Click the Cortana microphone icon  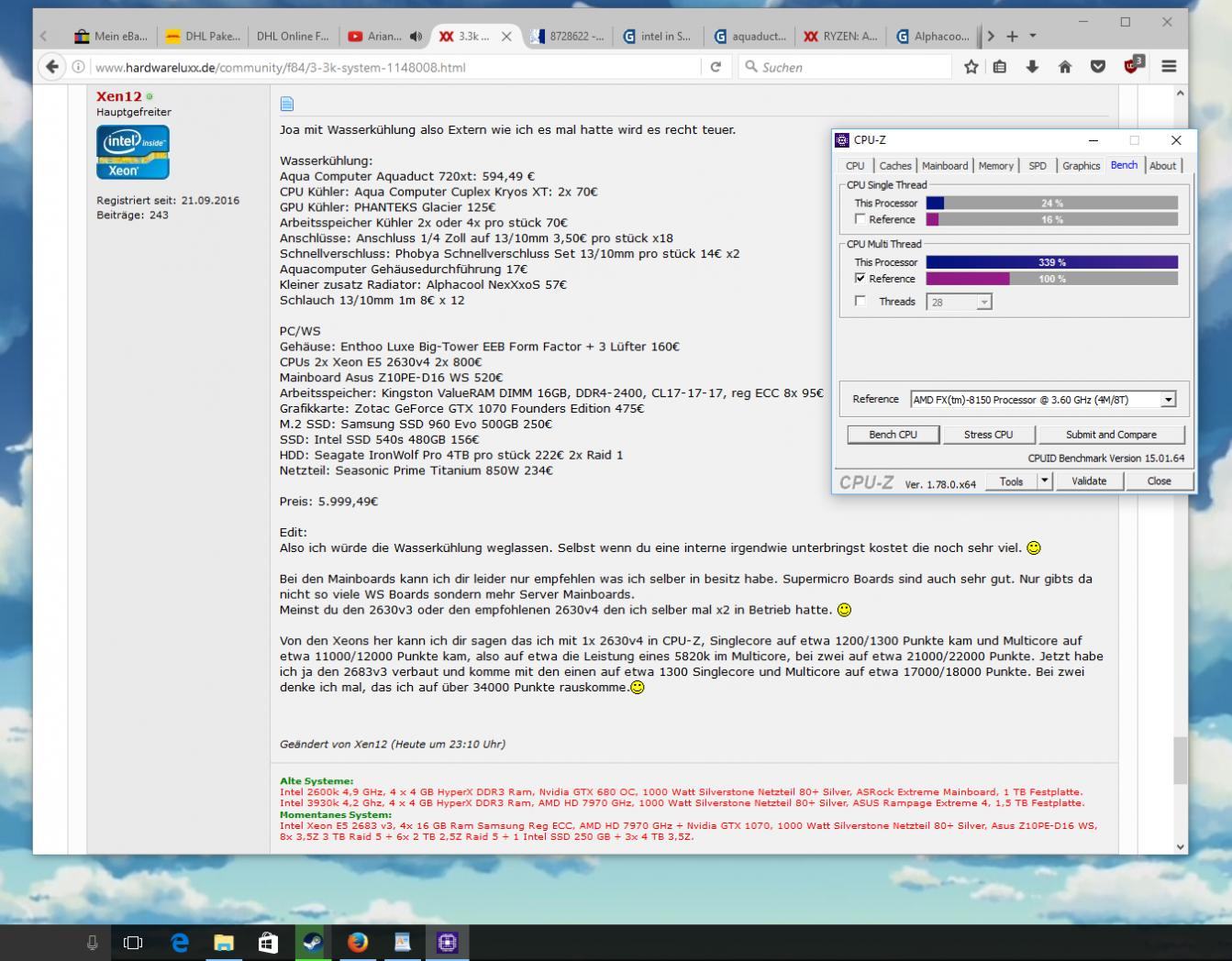(x=92, y=942)
